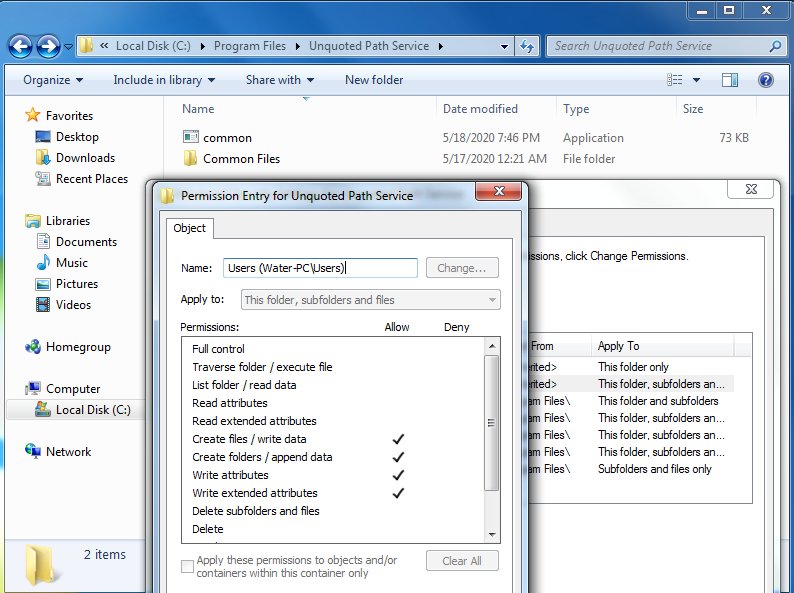Open address bar history dropdown

tap(504, 47)
